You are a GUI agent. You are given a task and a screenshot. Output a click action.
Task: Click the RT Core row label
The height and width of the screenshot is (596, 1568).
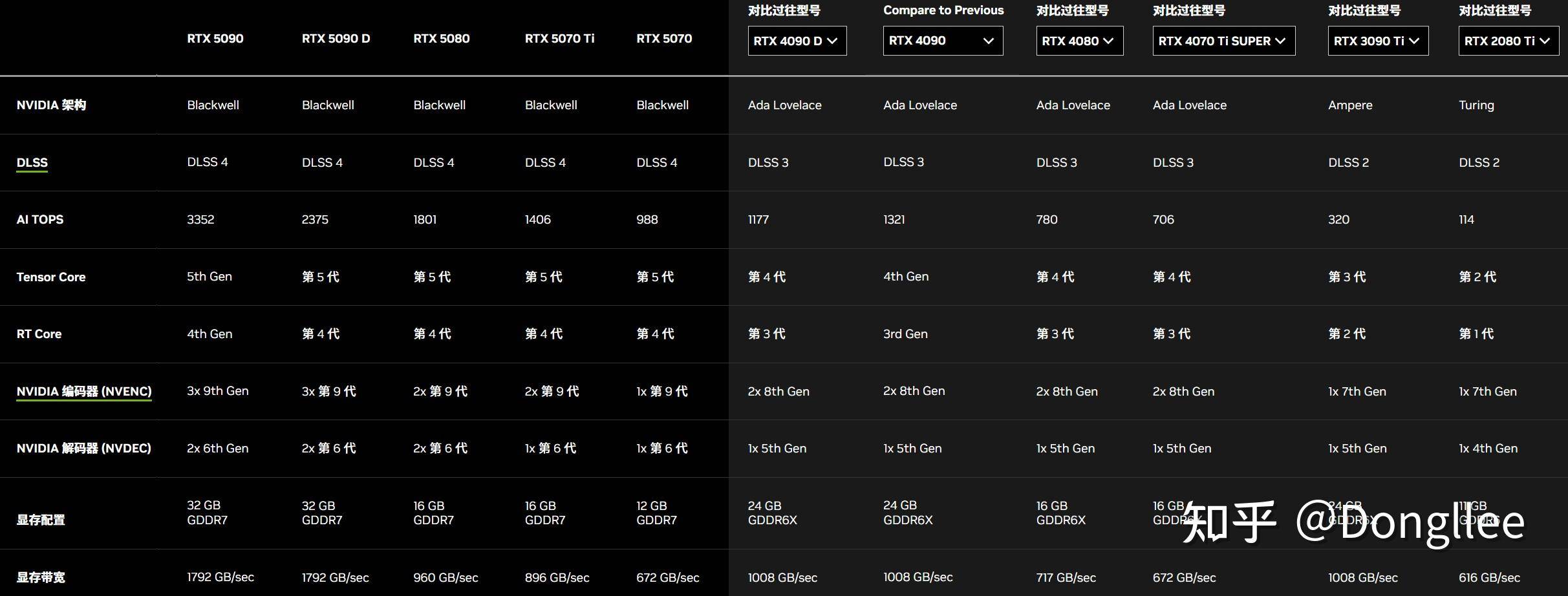tap(39, 334)
